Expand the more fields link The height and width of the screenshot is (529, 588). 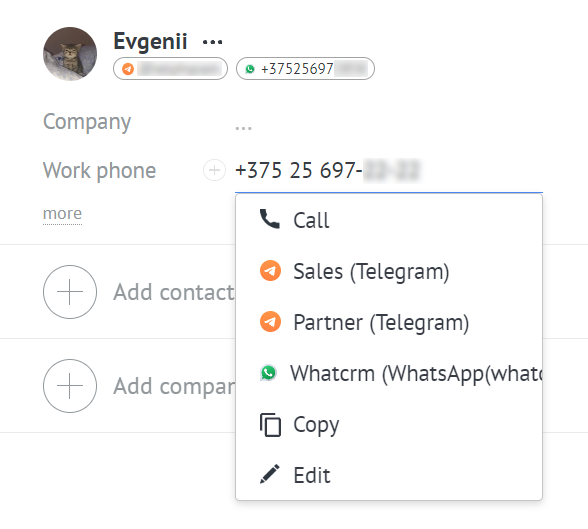coord(62,214)
